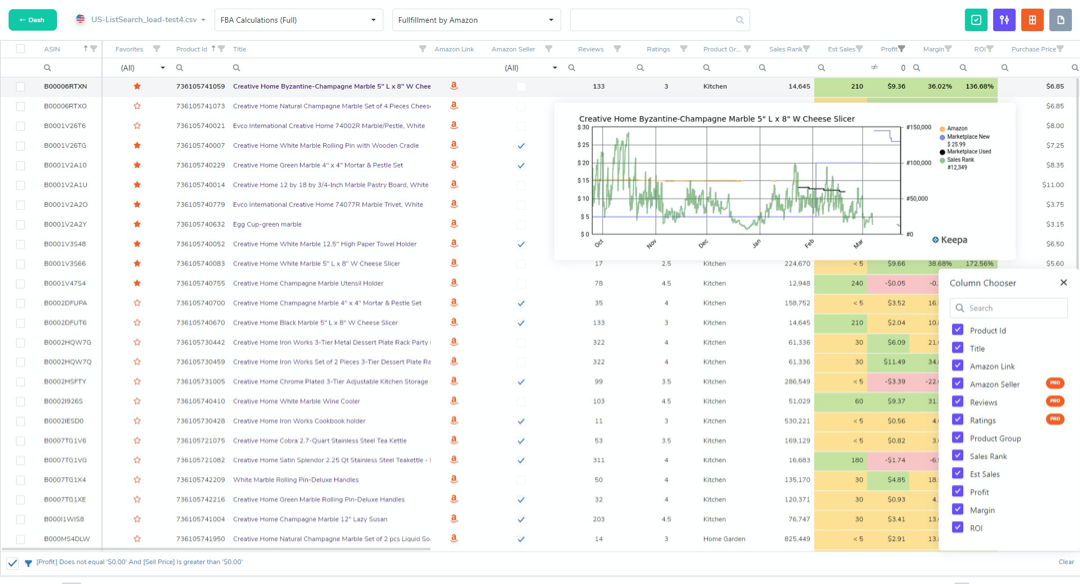Toggle favorite star for B0001V26T6 row

pos(137,126)
